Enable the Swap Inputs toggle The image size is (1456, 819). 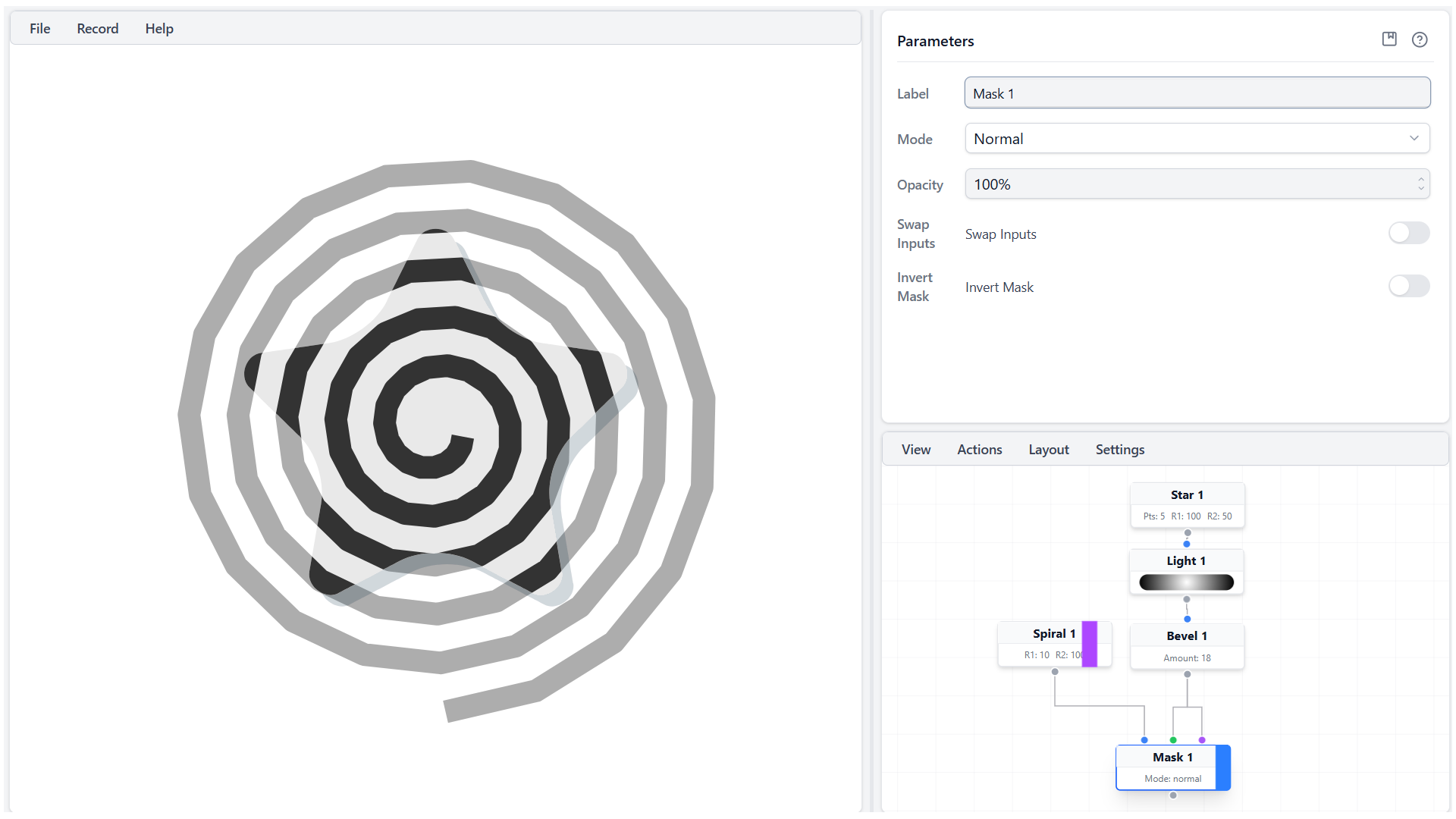coord(1408,234)
